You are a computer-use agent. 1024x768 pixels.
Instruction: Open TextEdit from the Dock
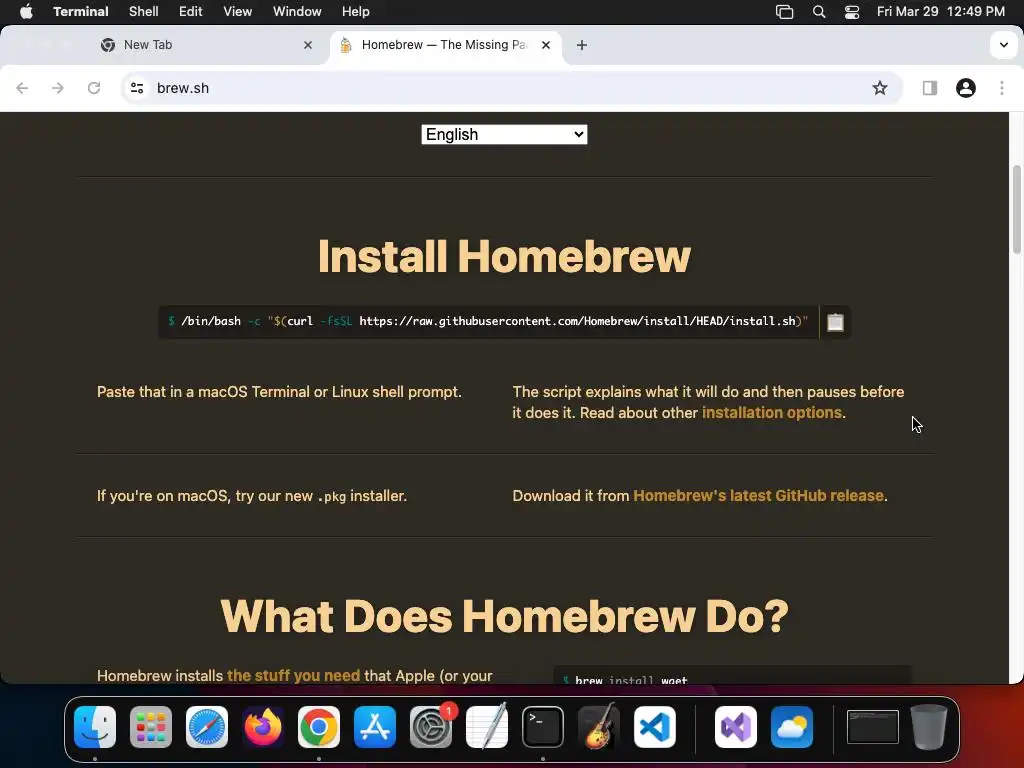[x=487, y=727]
